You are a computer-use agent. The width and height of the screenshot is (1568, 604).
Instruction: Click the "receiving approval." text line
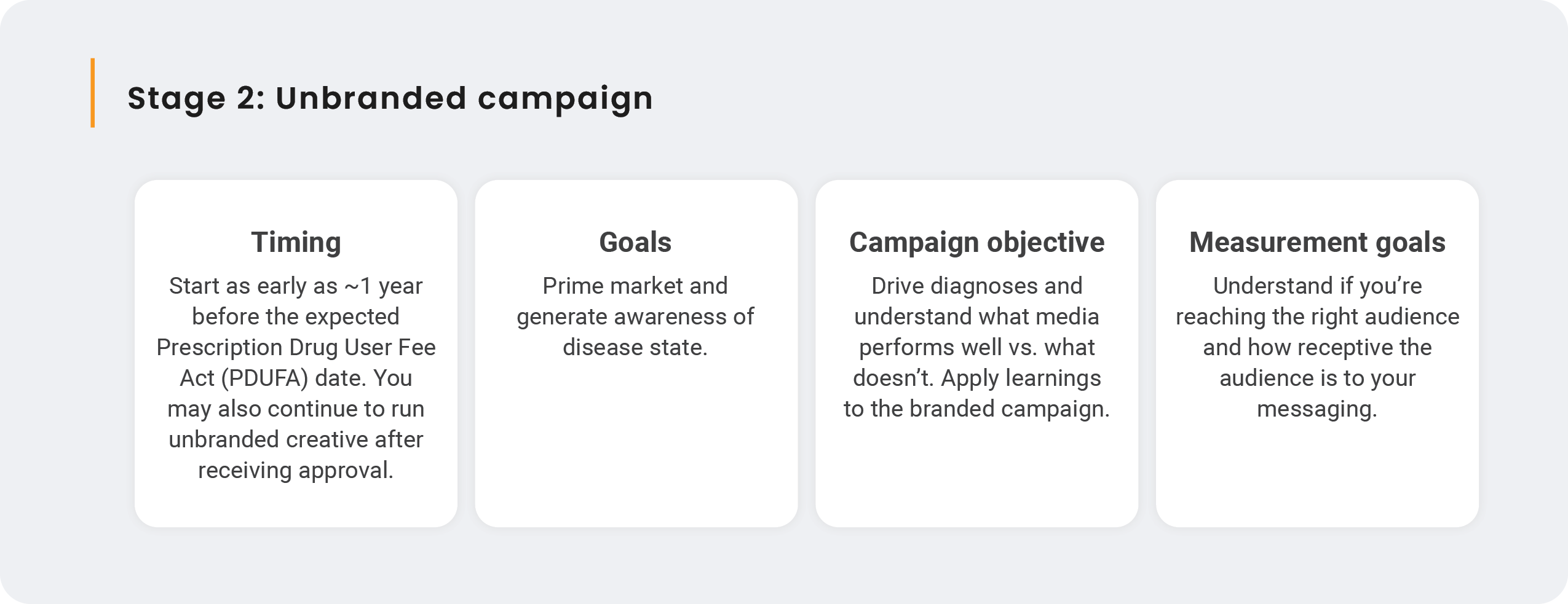[x=296, y=471]
